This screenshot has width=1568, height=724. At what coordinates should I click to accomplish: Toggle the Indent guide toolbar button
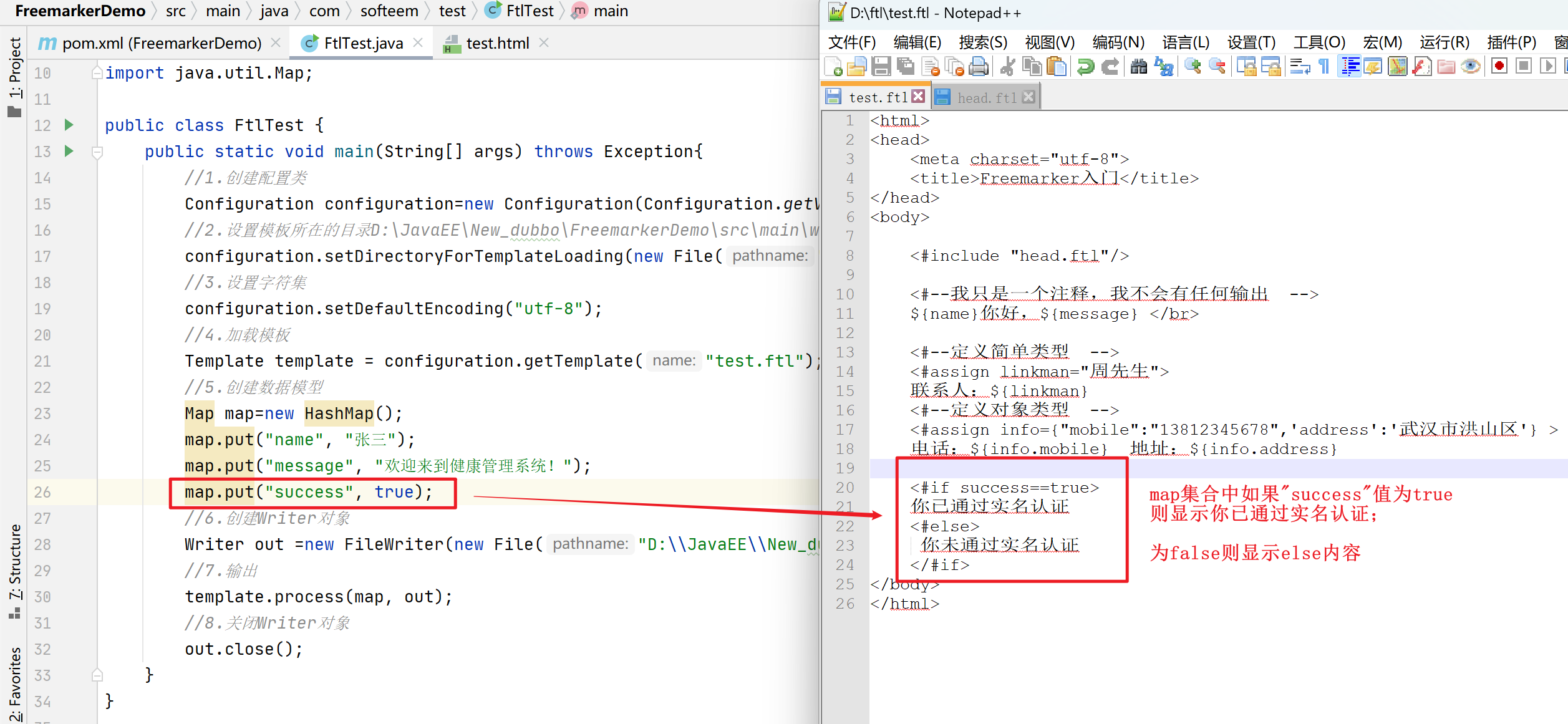point(1349,66)
